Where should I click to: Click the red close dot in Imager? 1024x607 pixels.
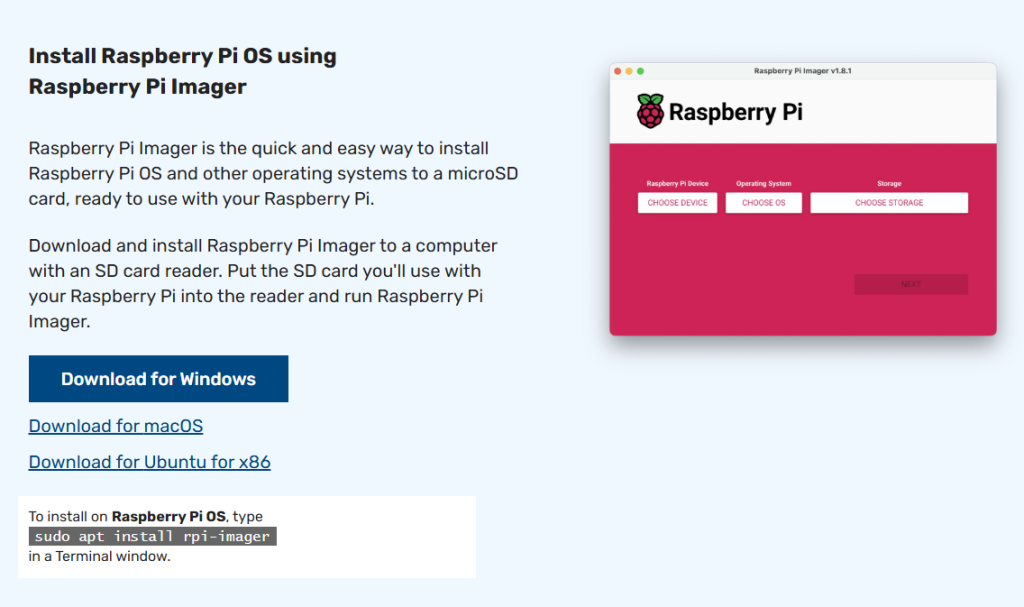click(618, 71)
